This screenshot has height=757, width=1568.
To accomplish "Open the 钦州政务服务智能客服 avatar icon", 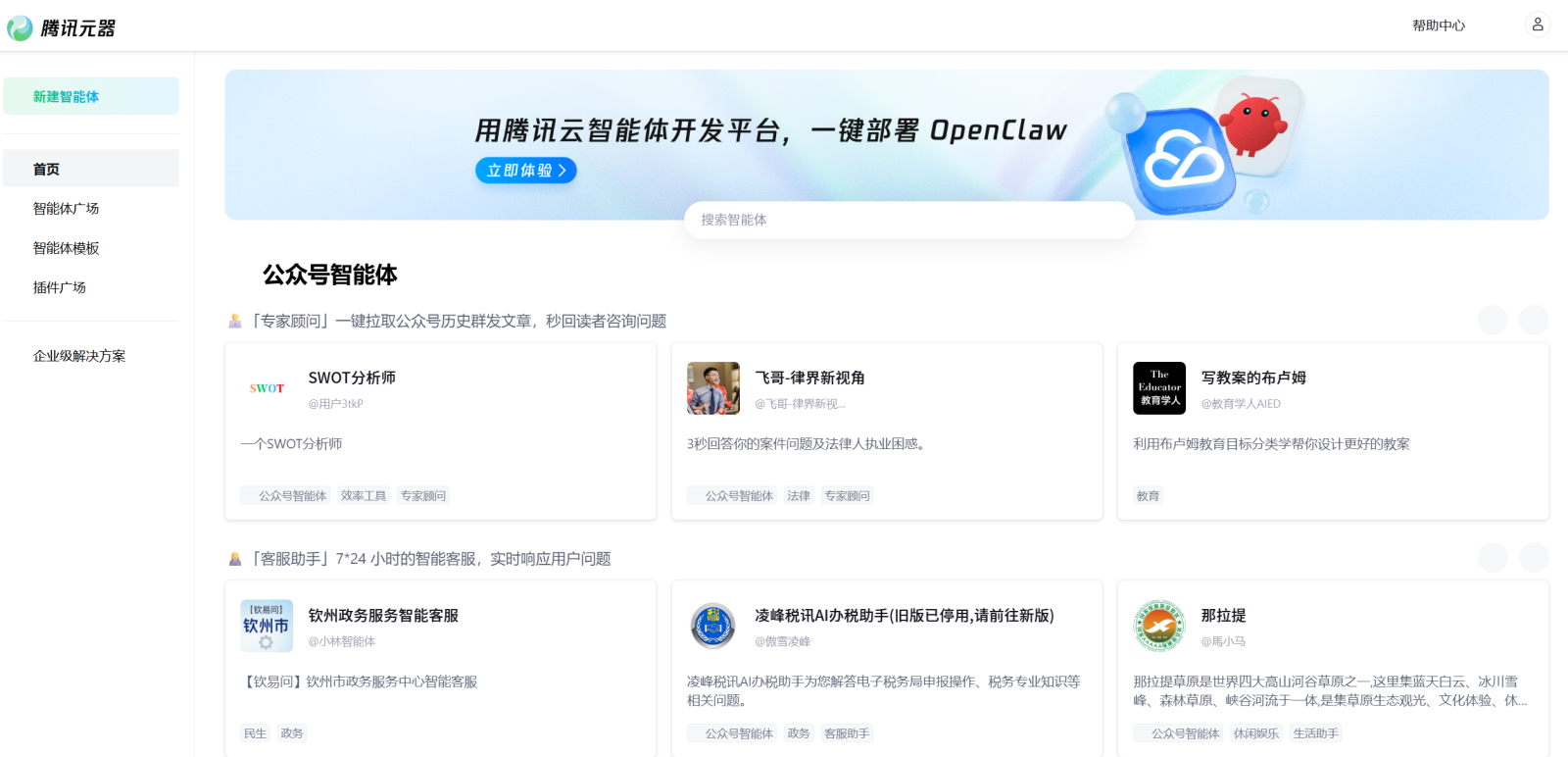I will [267, 626].
